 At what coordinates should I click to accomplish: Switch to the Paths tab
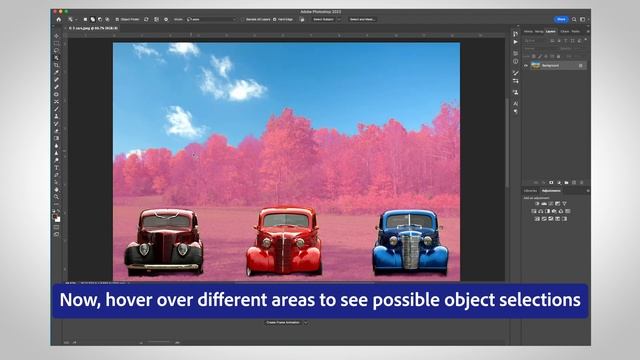(x=576, y=31)
